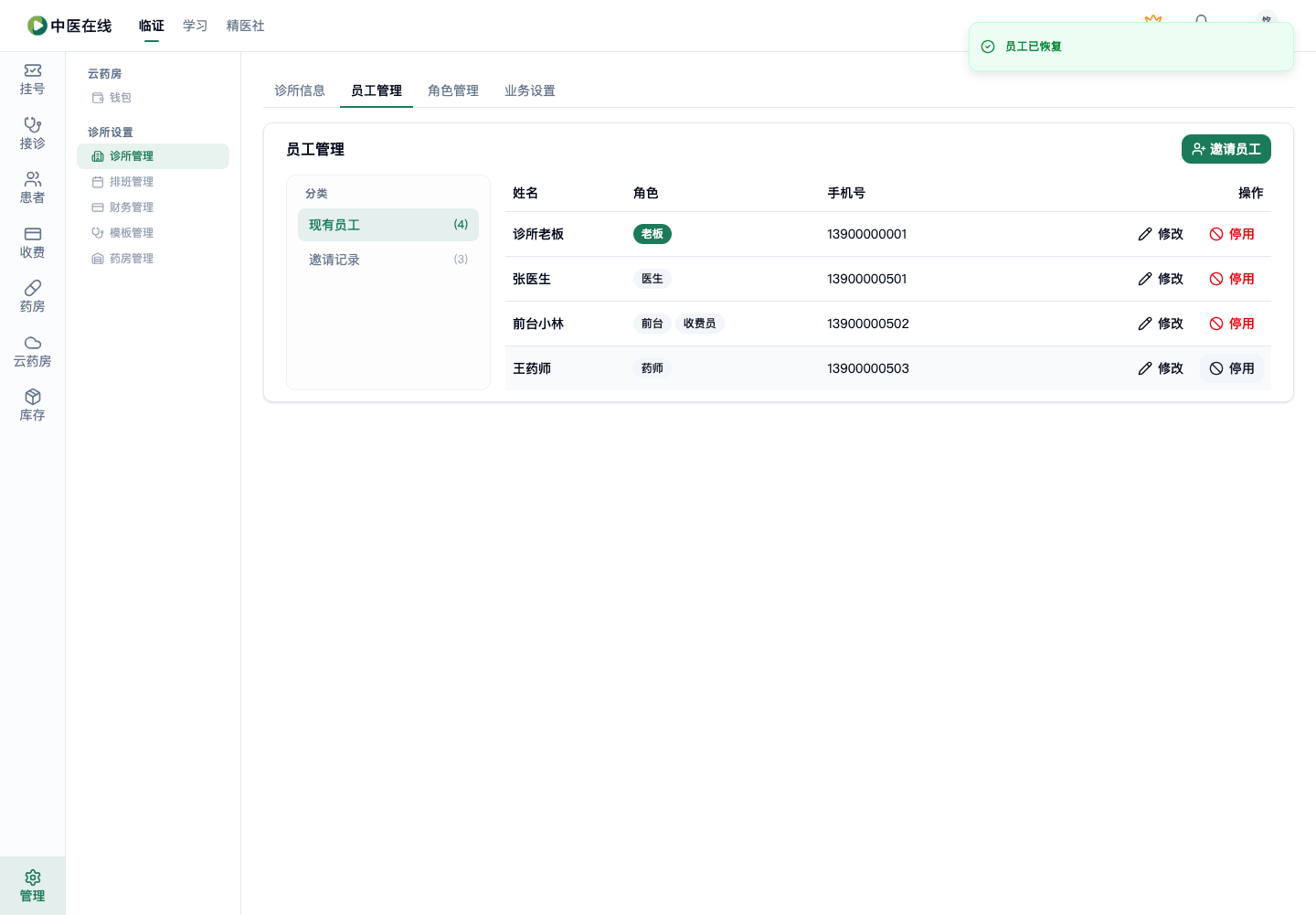The image size is (1316, 915).
Task: Open the 挂号 registration sidebar icon
Action: point(33,80)
